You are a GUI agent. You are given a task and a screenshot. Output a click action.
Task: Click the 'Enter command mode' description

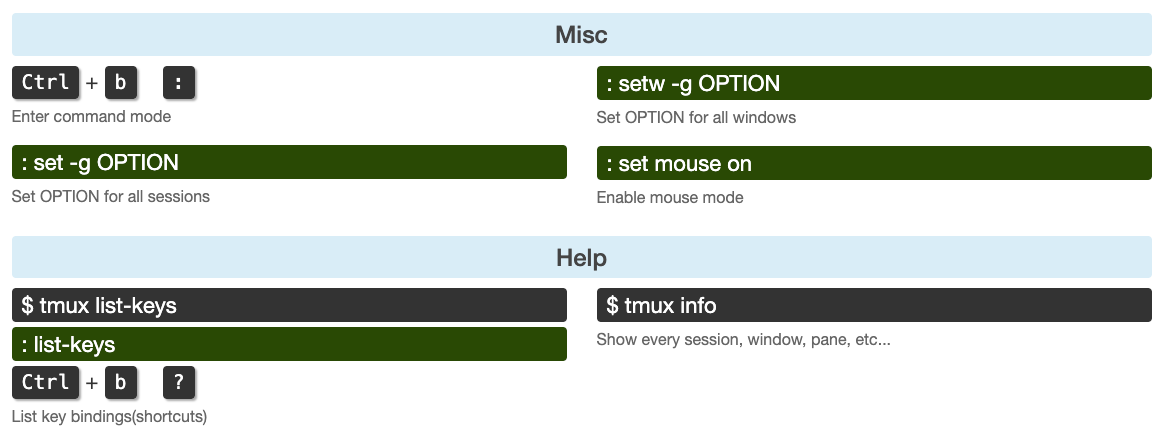point(91,116)
